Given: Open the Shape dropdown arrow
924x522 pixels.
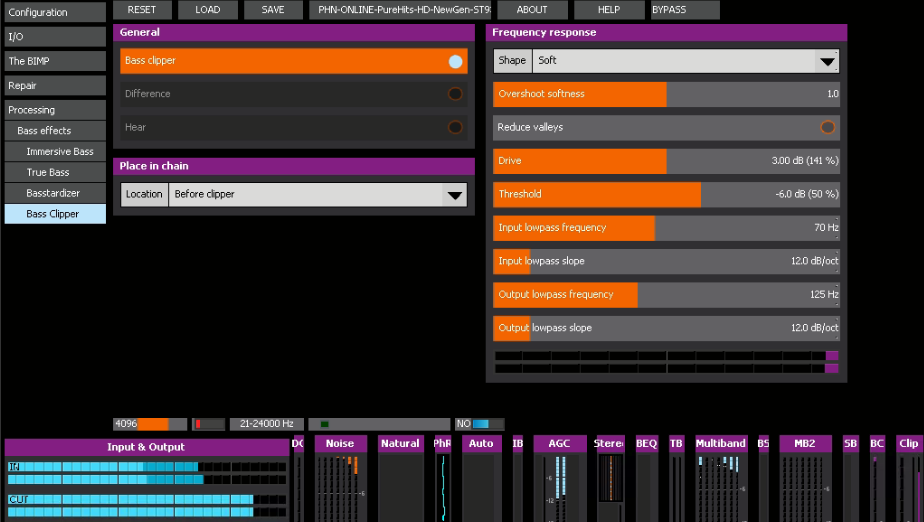Looking at the screenshot, I should point(826,61).
